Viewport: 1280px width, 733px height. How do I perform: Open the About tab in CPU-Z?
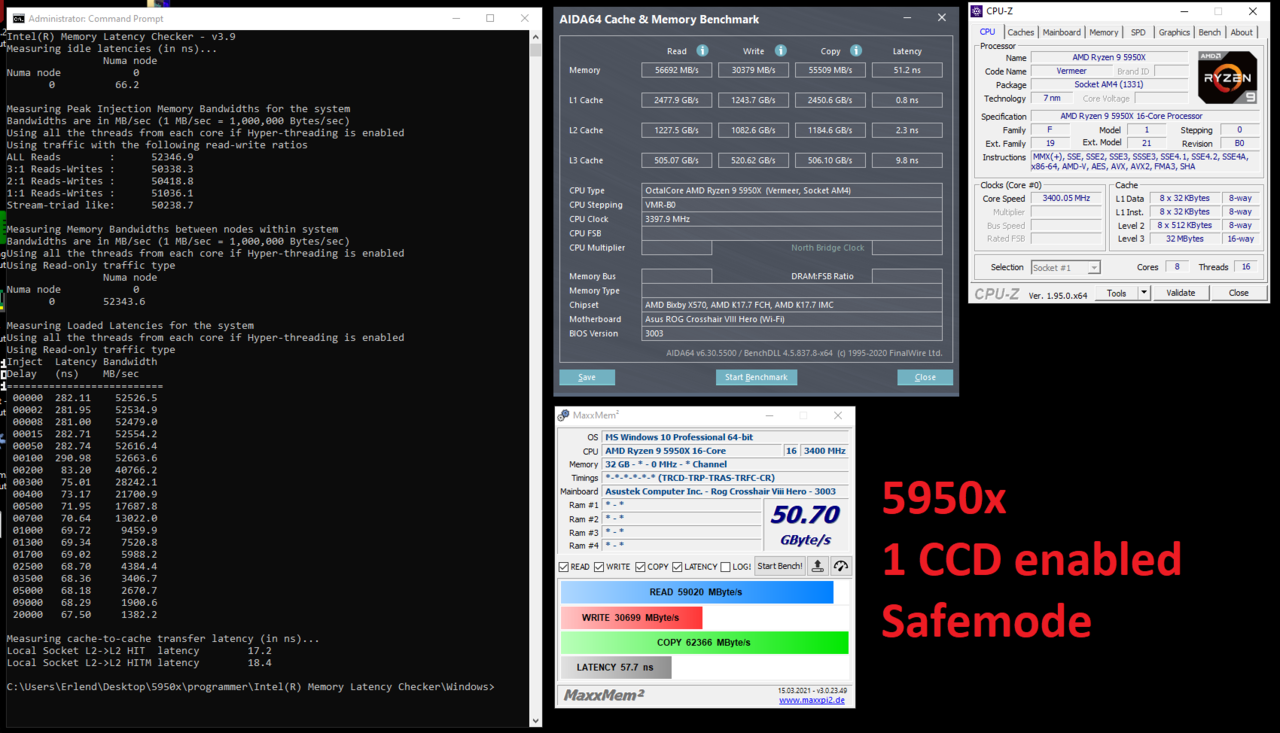point(1241,32)
